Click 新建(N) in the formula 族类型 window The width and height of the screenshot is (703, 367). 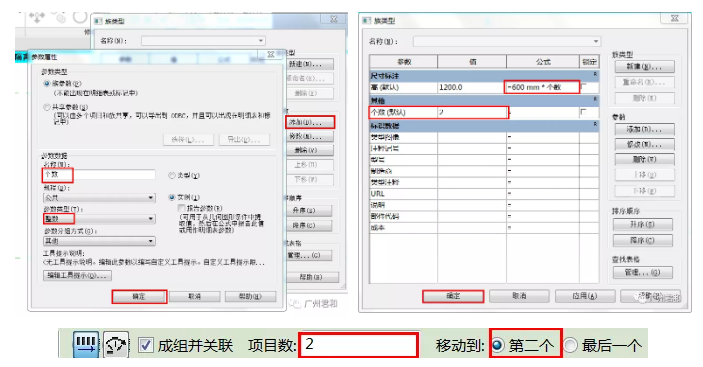coord(644,66)
